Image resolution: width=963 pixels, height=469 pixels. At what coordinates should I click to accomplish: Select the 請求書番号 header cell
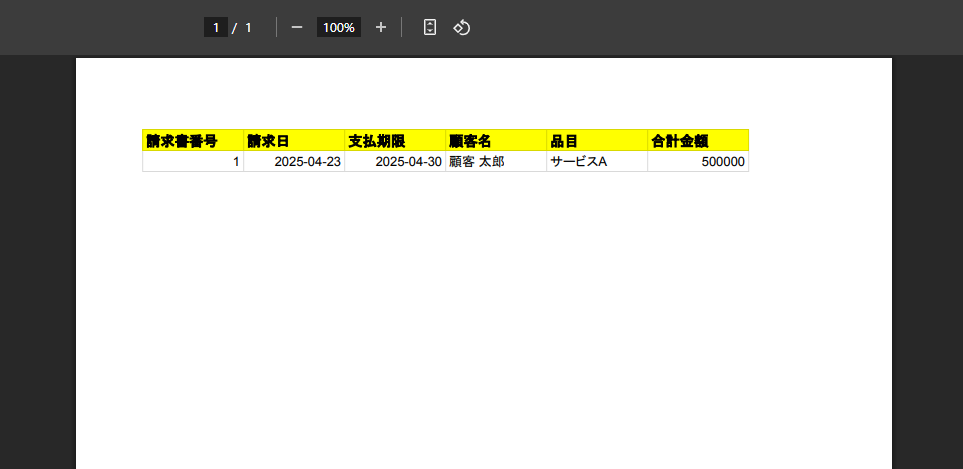[x=193, y=141]
